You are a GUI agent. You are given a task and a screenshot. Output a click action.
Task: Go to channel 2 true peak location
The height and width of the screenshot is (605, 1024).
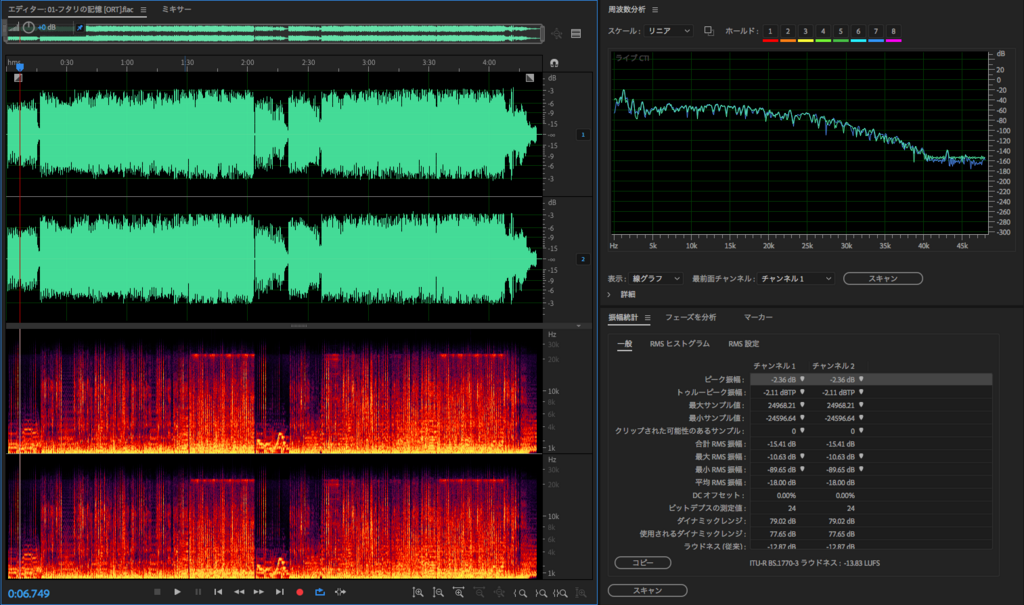[861, 392]
